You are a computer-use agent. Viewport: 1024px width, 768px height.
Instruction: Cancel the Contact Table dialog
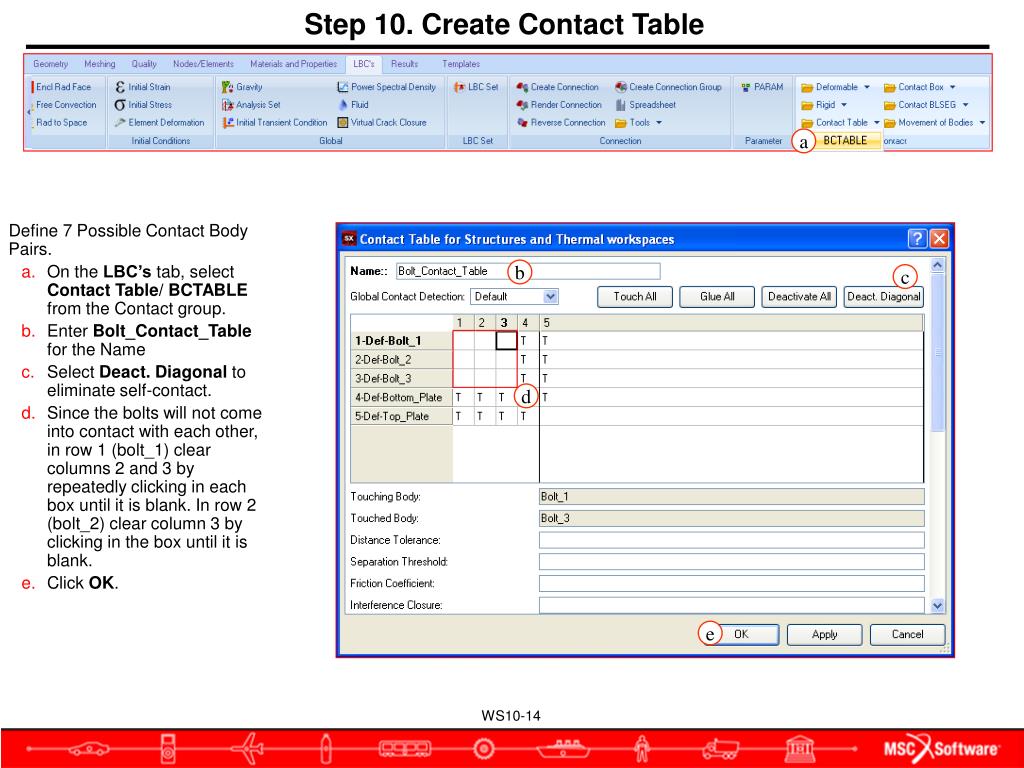pos(907,634)
